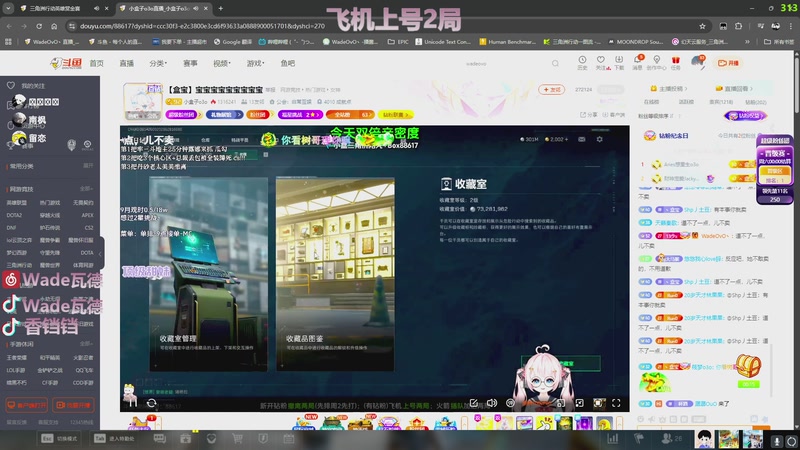
Task: Open the browser extensions puzzle icon
Action: [x=738, y=26]
